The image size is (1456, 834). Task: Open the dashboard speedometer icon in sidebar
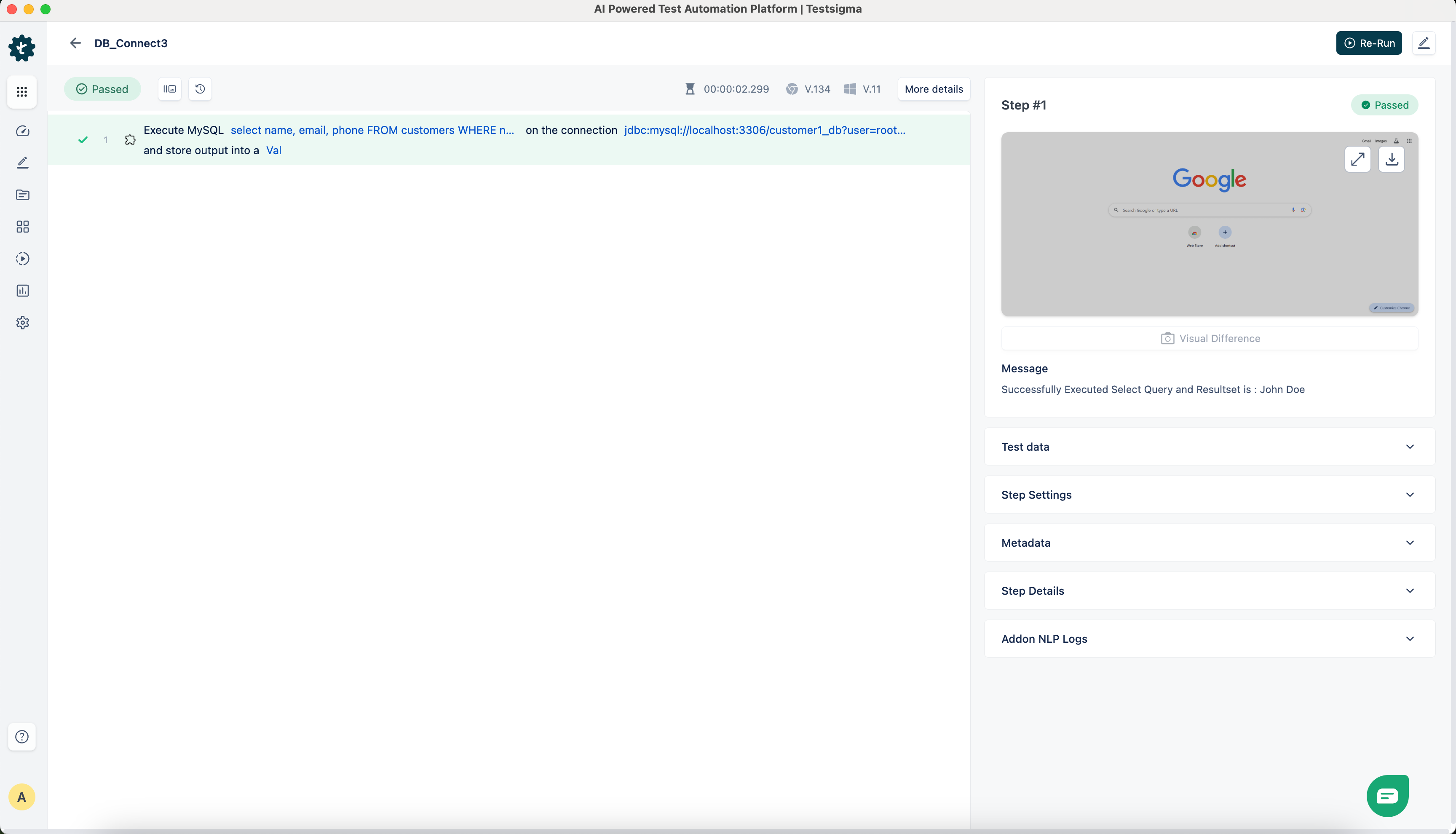point(22,131)
